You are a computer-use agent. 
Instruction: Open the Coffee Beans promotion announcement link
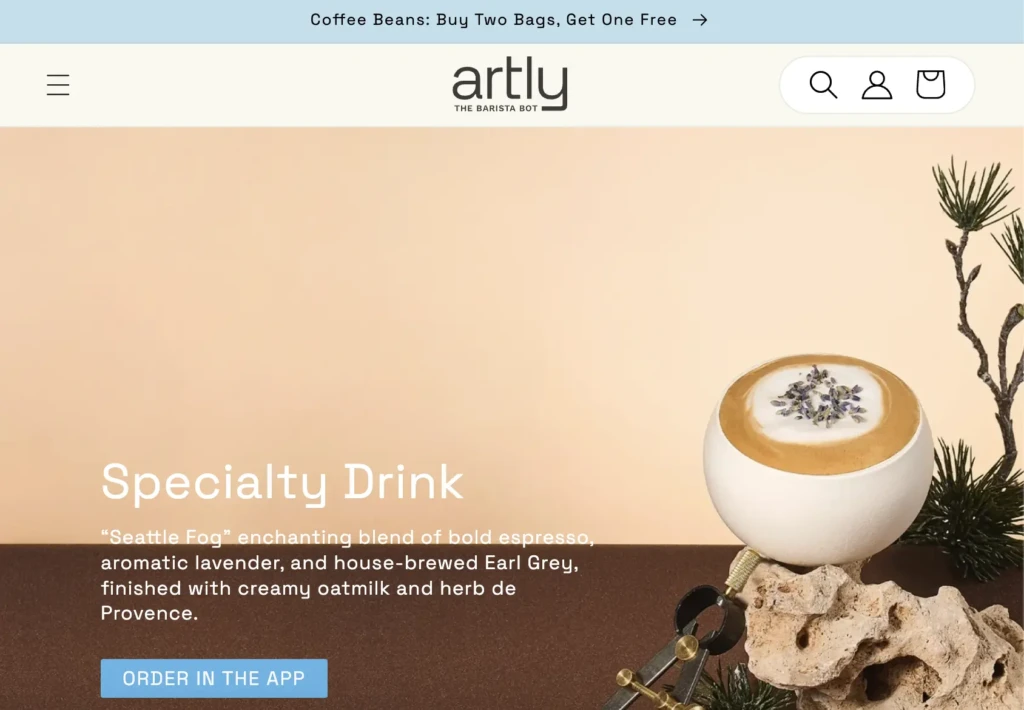pos(493,20)
